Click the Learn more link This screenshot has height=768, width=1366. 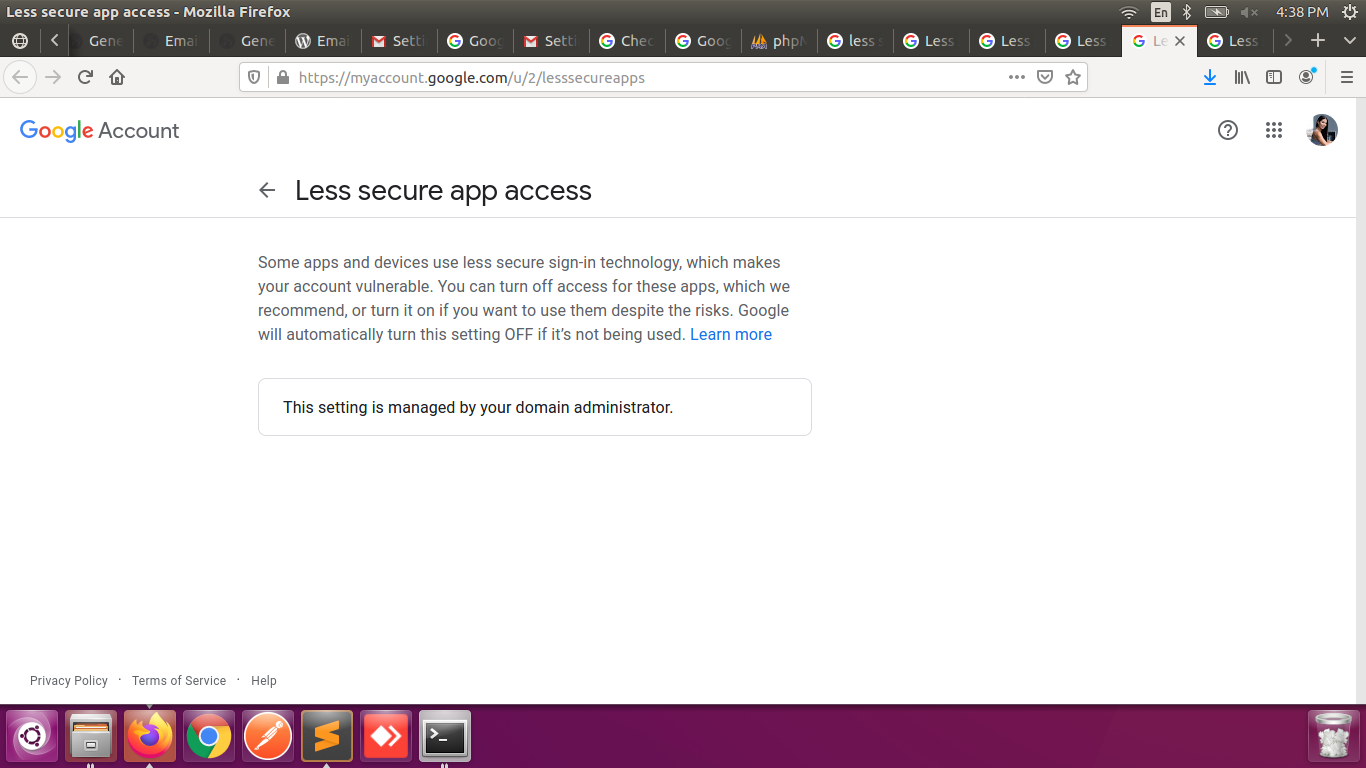[x=730, y=334]
